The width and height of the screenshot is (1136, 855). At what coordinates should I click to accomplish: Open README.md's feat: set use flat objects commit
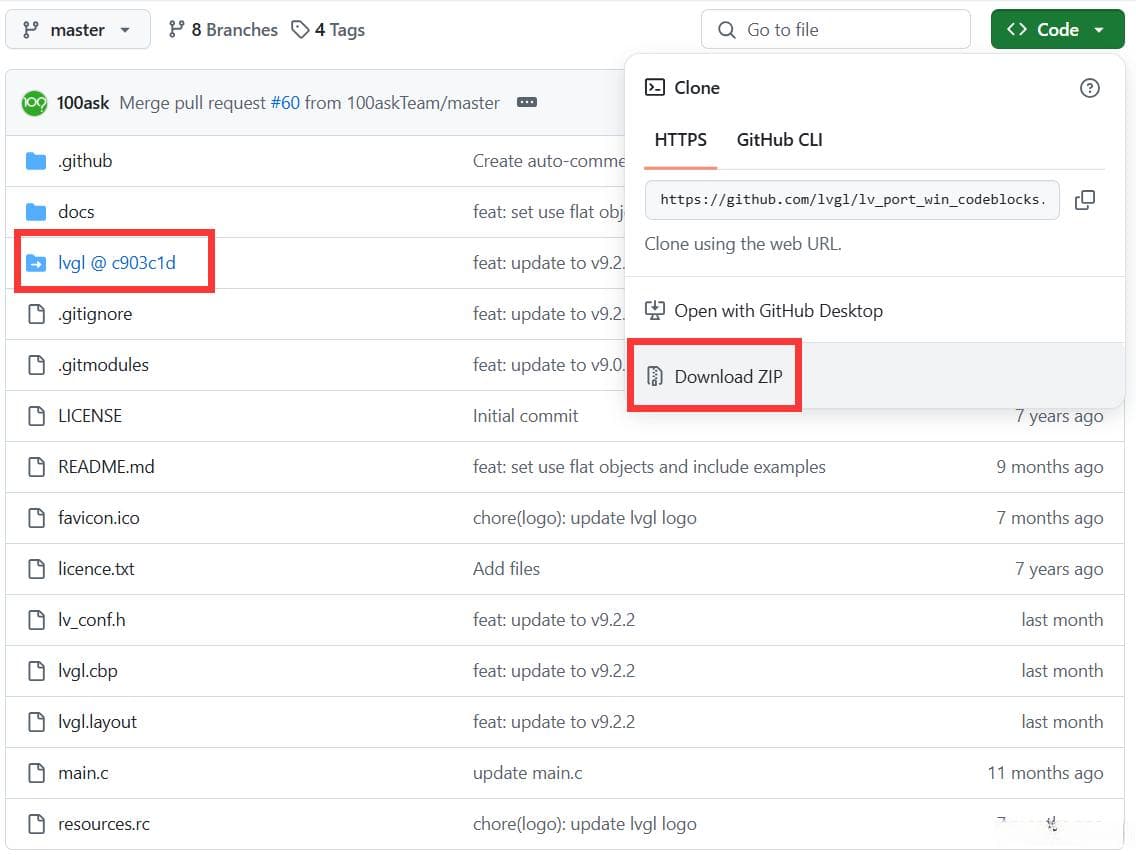pyautogui.click(x=649, y=467)
